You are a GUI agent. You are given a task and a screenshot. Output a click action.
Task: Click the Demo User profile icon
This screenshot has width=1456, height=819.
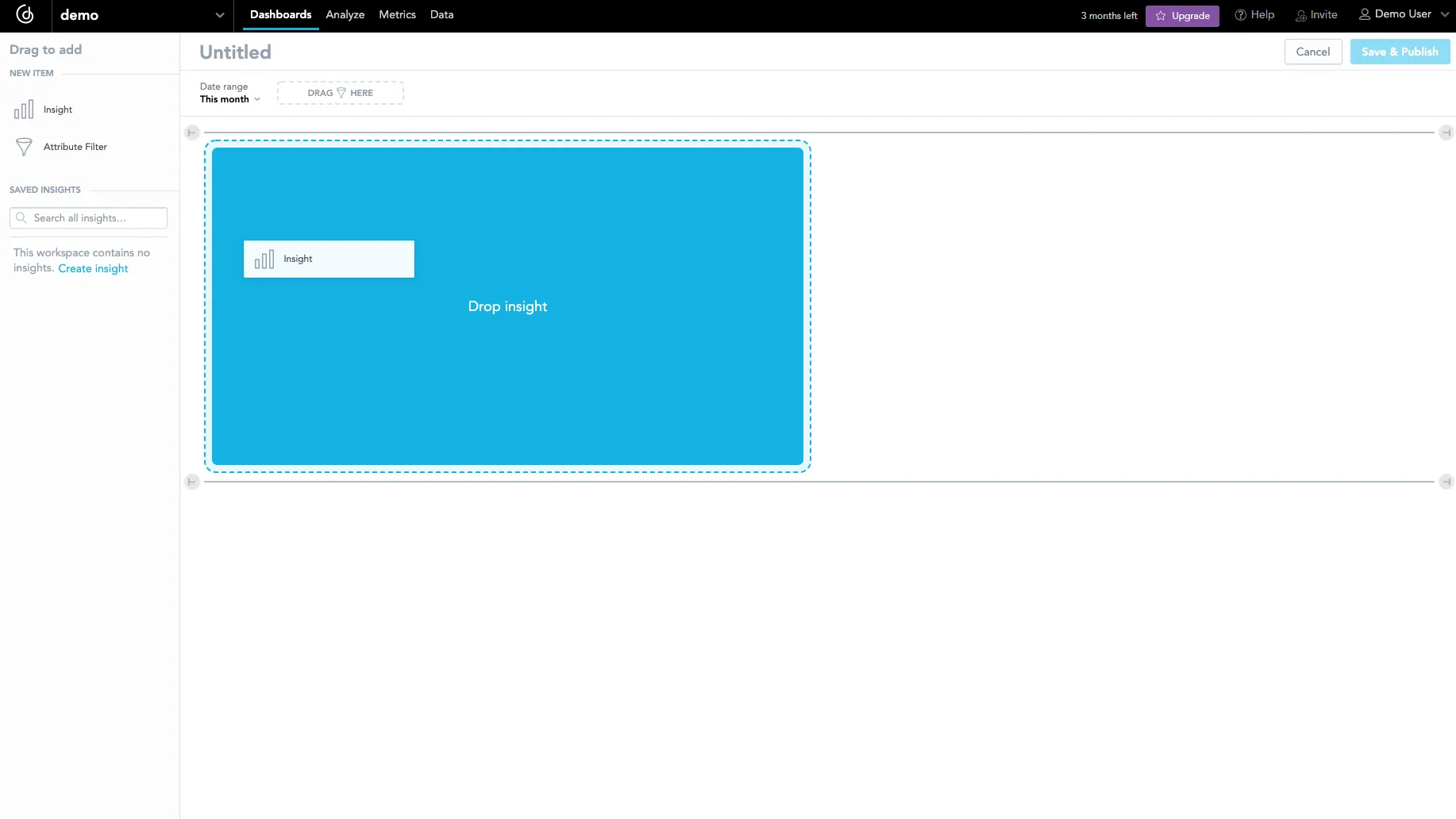1365,14
